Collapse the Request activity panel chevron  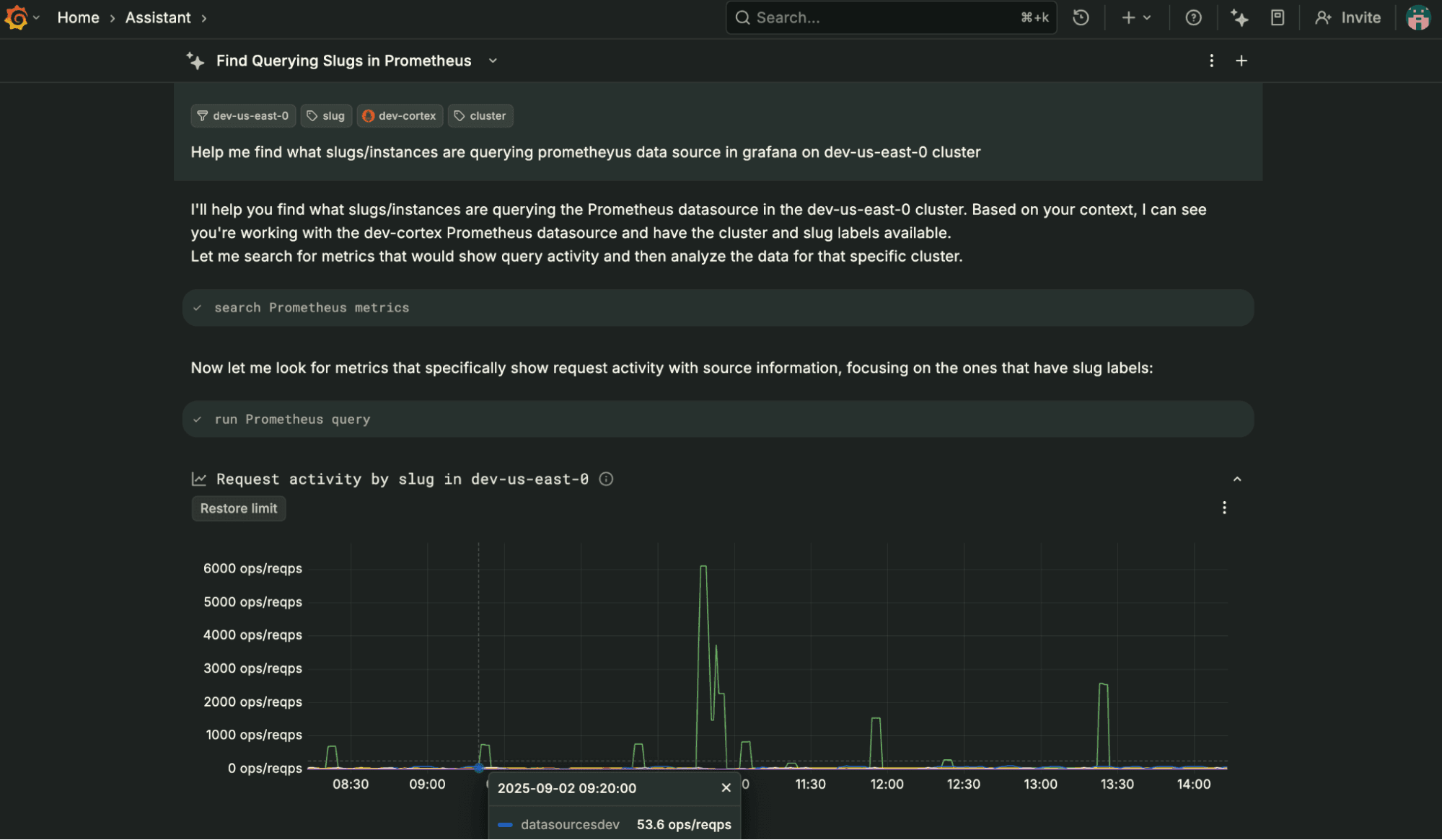point(1237,478)
